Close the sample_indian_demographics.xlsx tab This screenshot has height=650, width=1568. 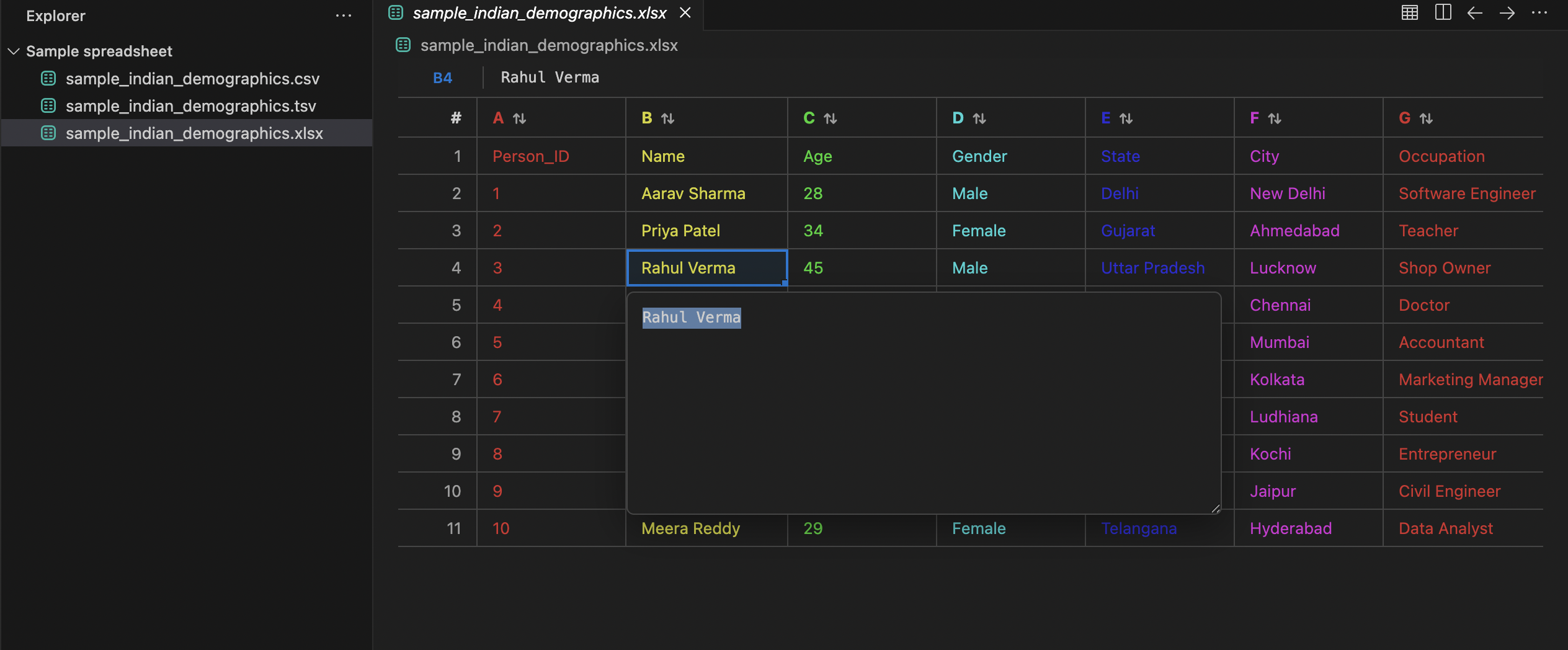pyautogui.click(x=685, y=13)
